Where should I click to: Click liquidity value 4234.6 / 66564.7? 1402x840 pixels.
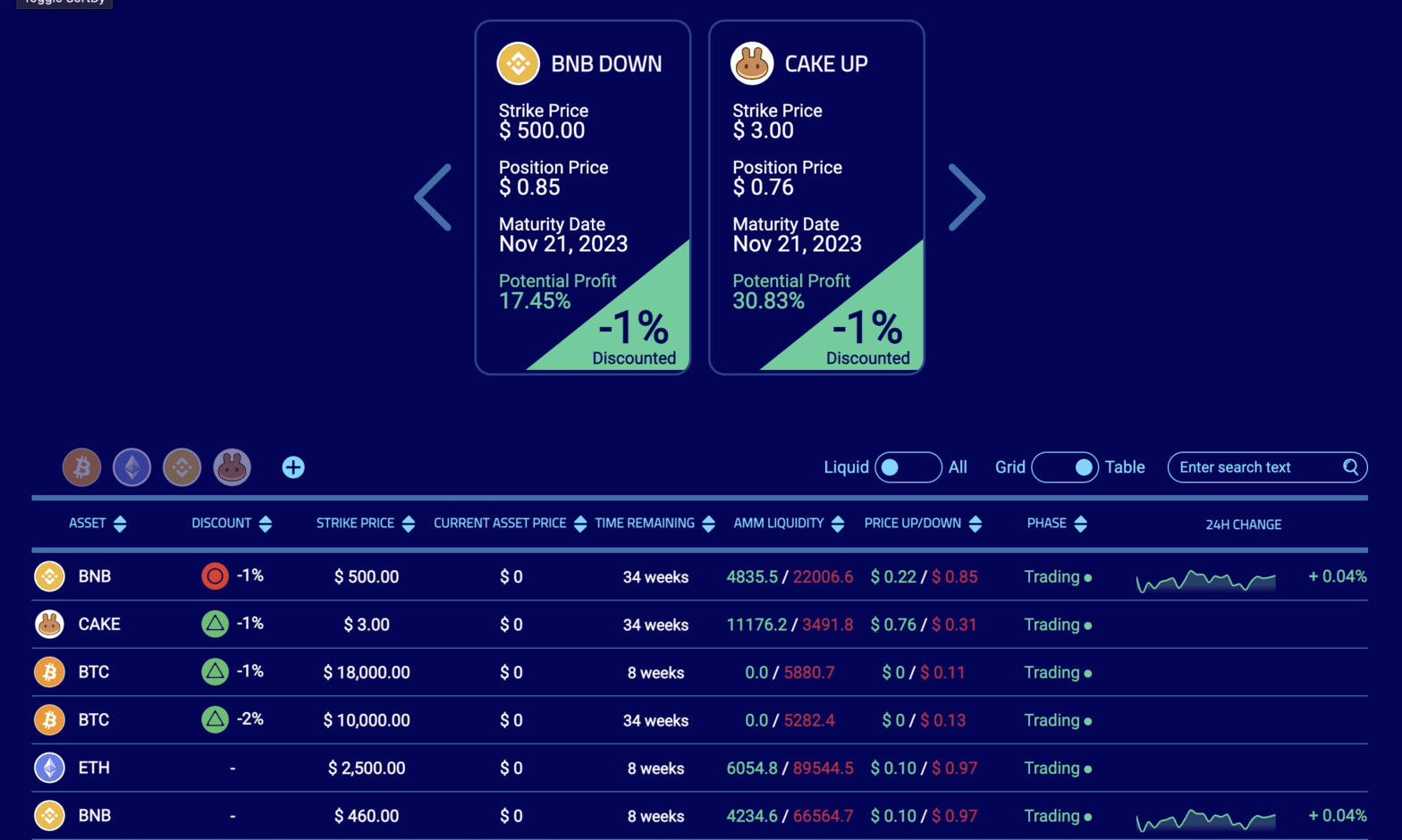click(x=790, y=816)
